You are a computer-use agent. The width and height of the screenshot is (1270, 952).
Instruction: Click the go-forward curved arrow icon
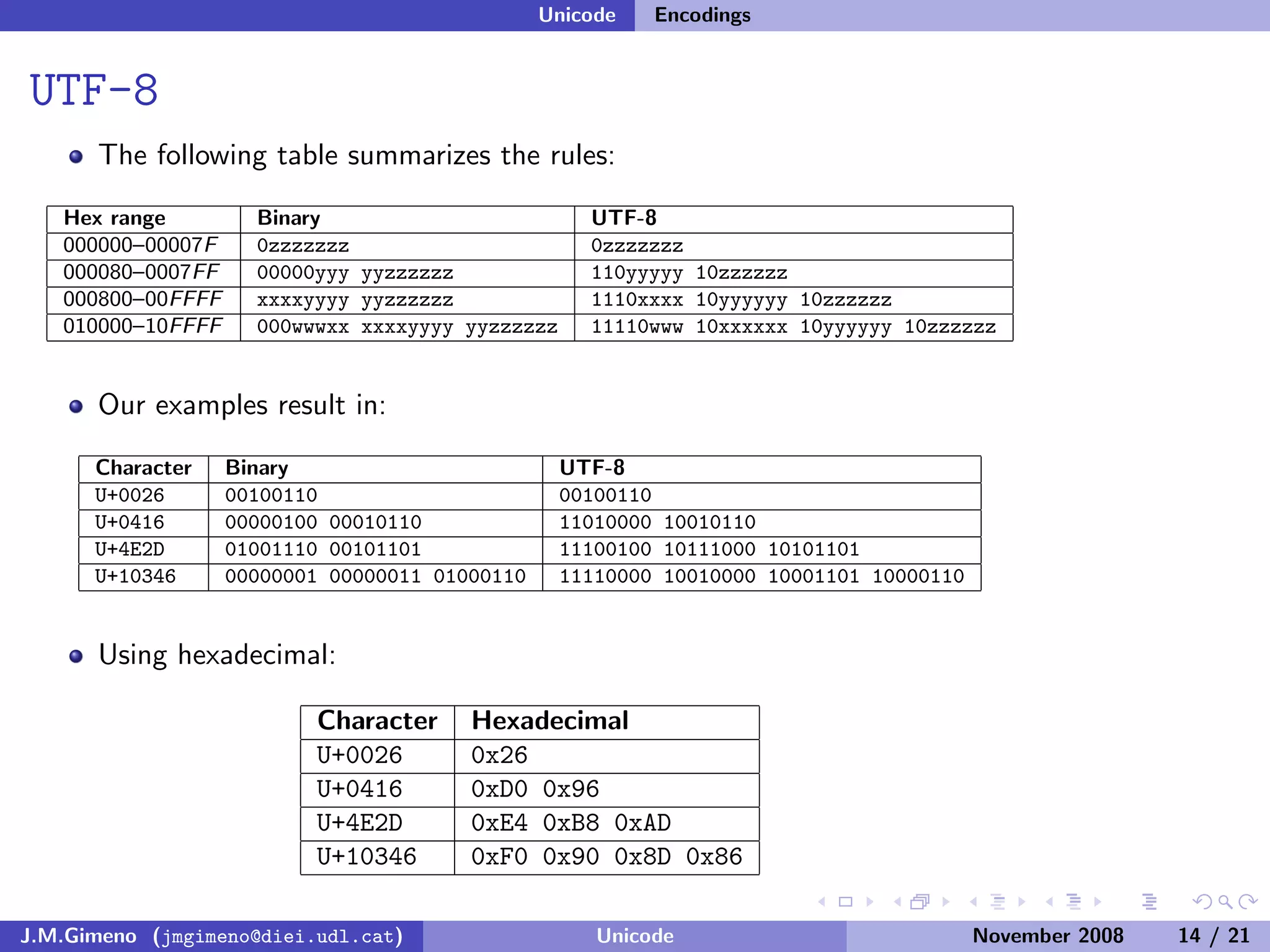(x=1248, y=902)
